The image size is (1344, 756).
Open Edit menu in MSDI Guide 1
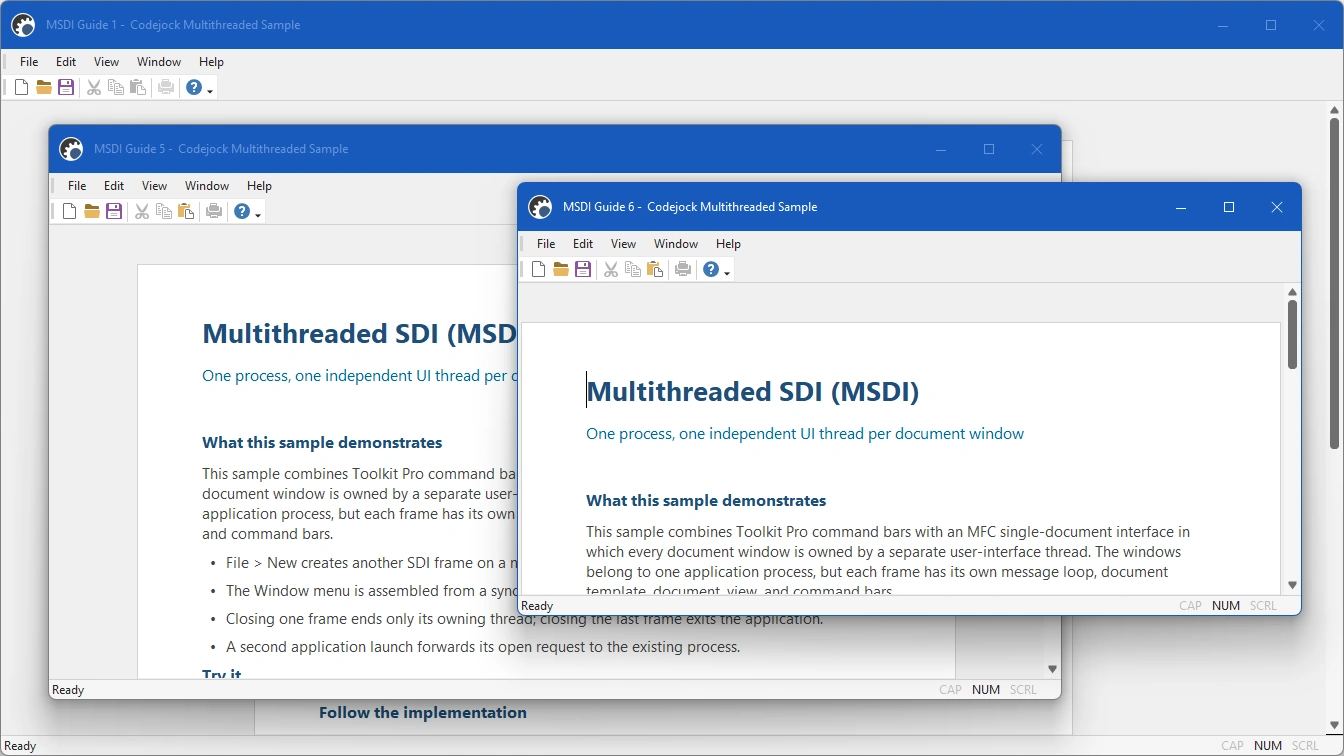66,61
